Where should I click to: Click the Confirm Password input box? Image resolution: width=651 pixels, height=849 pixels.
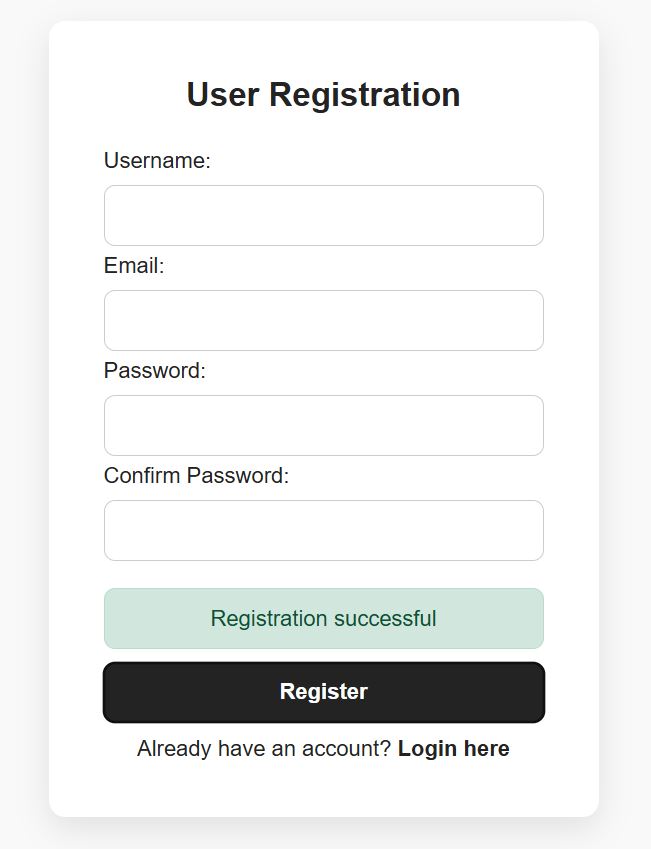323,530
